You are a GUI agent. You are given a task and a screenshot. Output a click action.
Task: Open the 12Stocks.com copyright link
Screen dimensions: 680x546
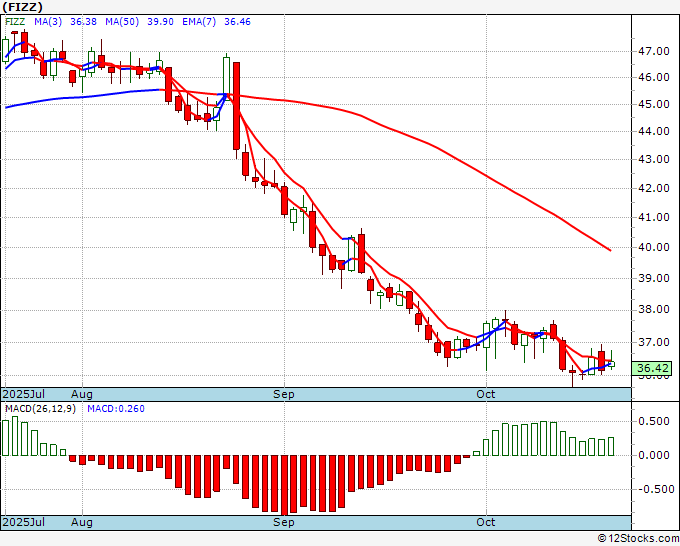(638, 539)
